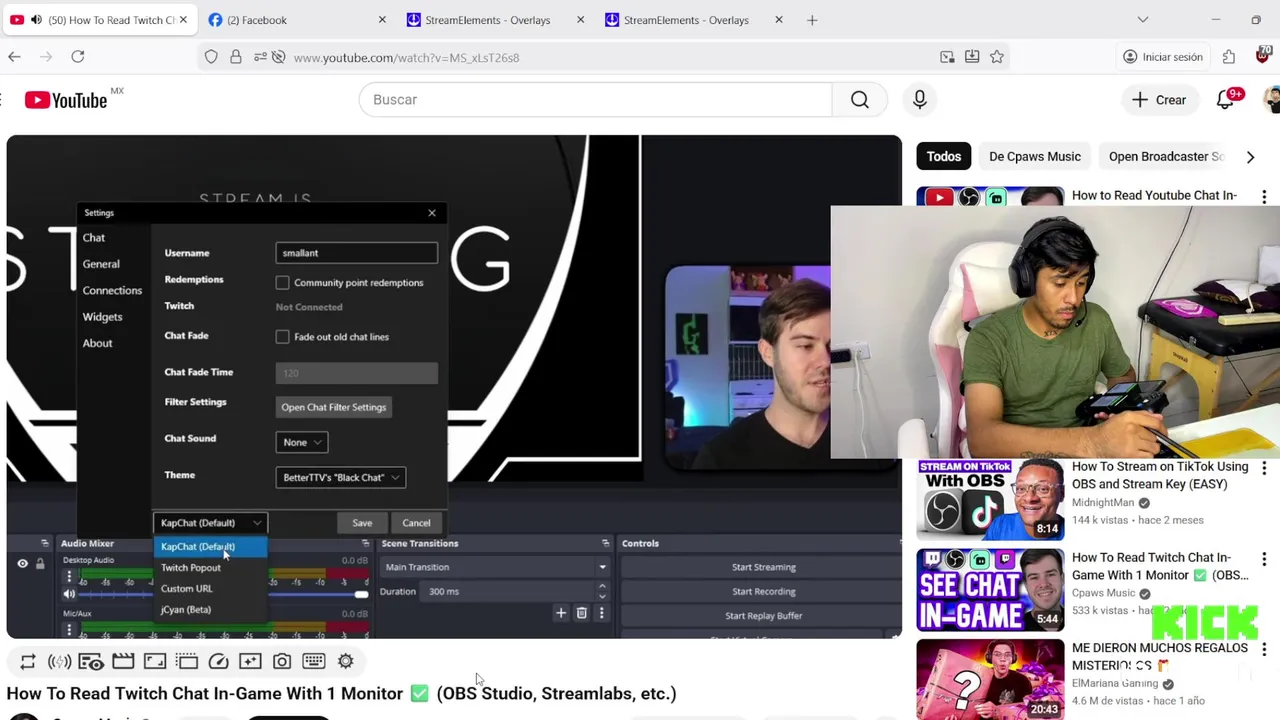Click the volume boost lightning icon

coord(59,661)
